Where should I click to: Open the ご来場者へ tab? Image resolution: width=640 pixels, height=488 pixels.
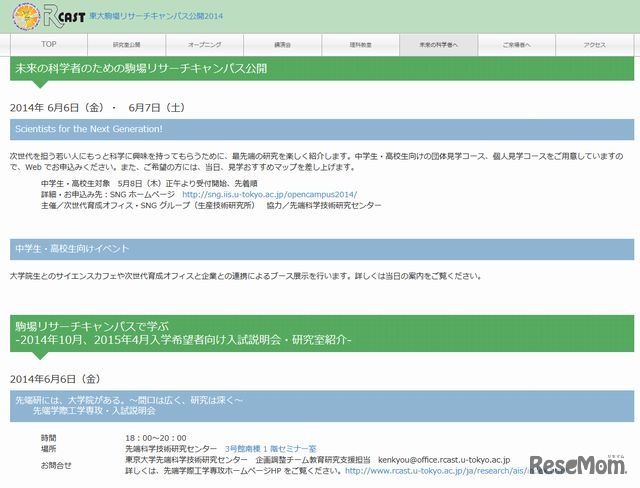(516, 44)
